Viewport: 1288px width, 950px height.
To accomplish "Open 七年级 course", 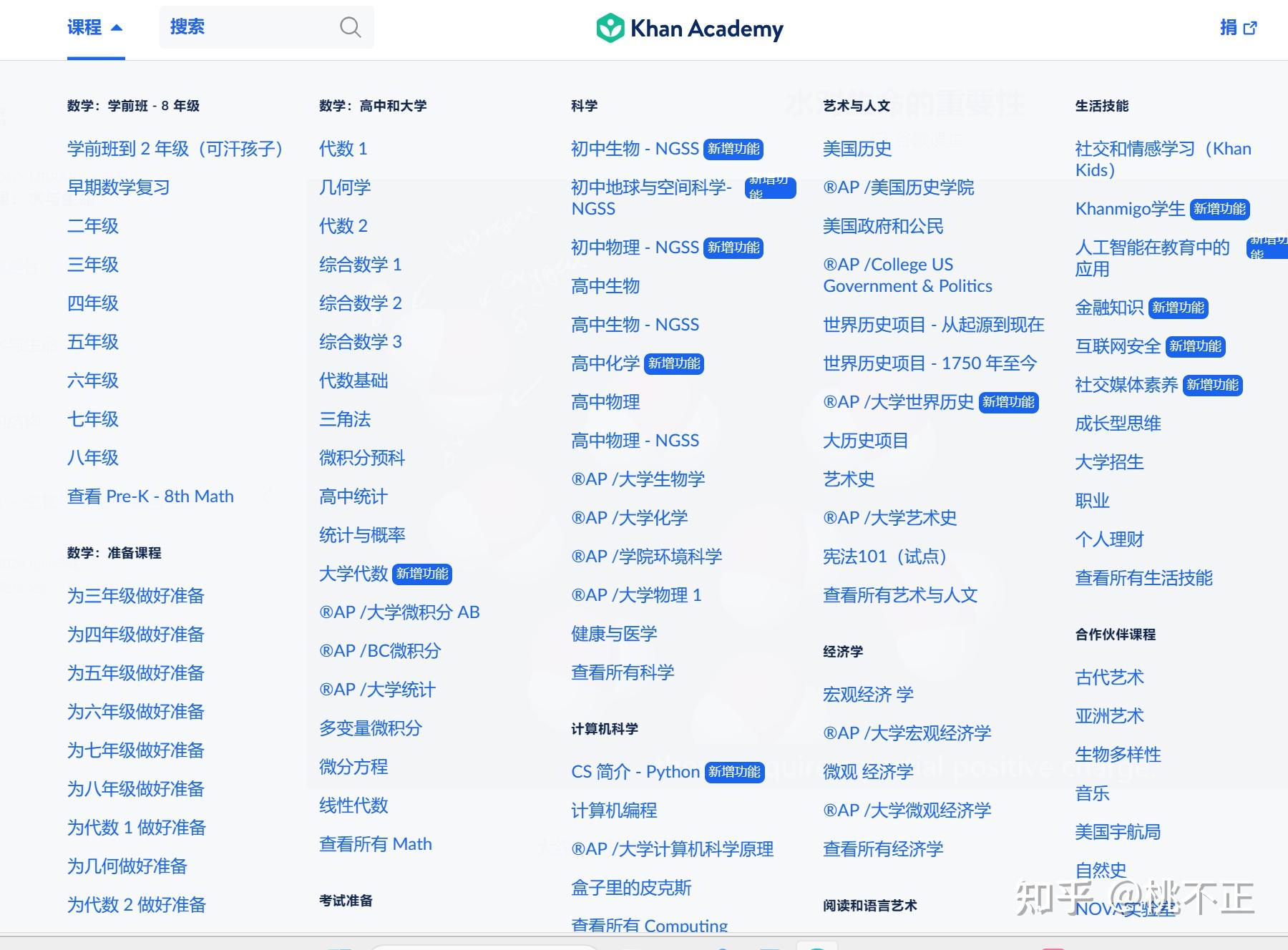I will coord(93,419).
